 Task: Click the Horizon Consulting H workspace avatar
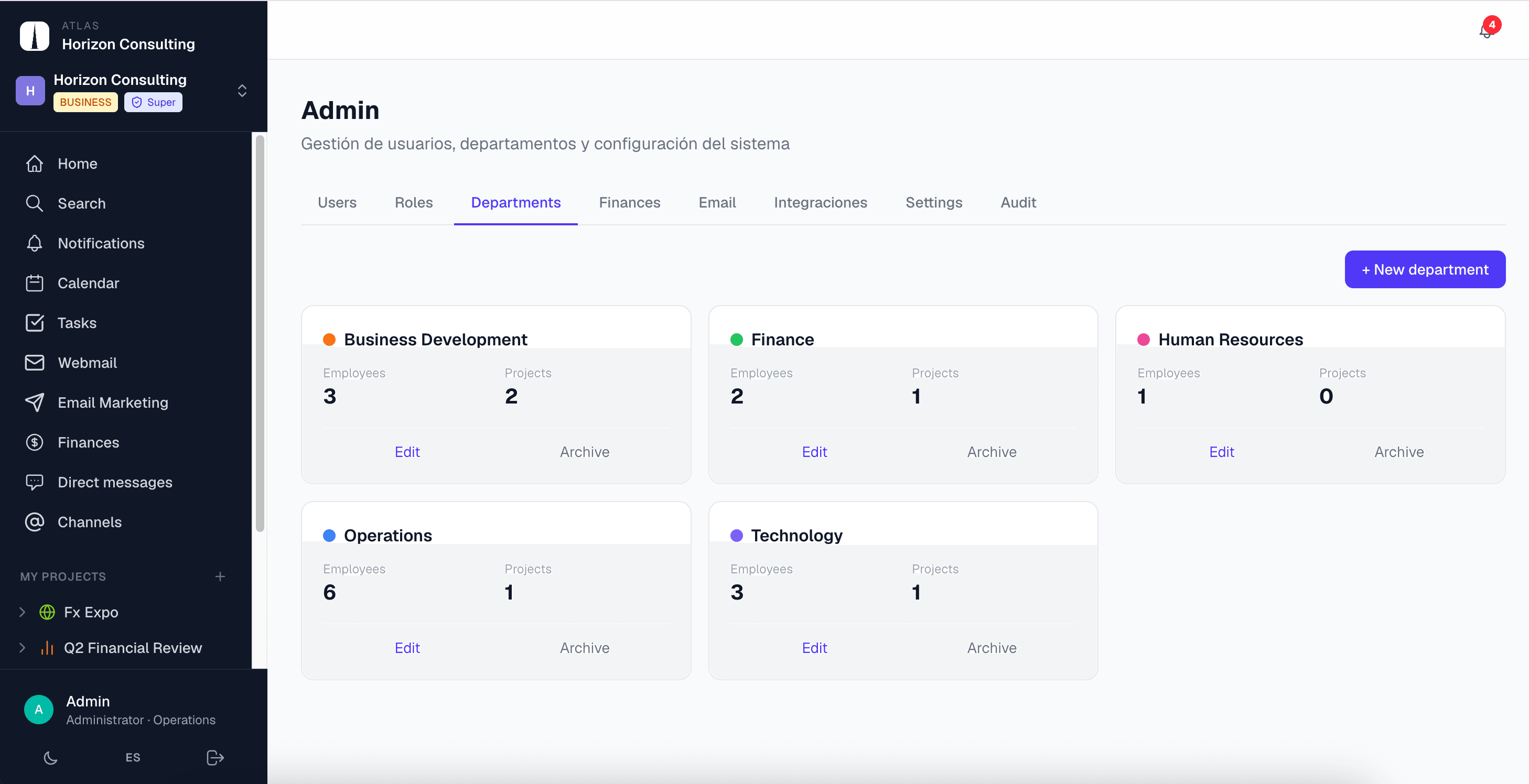point(30,91)
